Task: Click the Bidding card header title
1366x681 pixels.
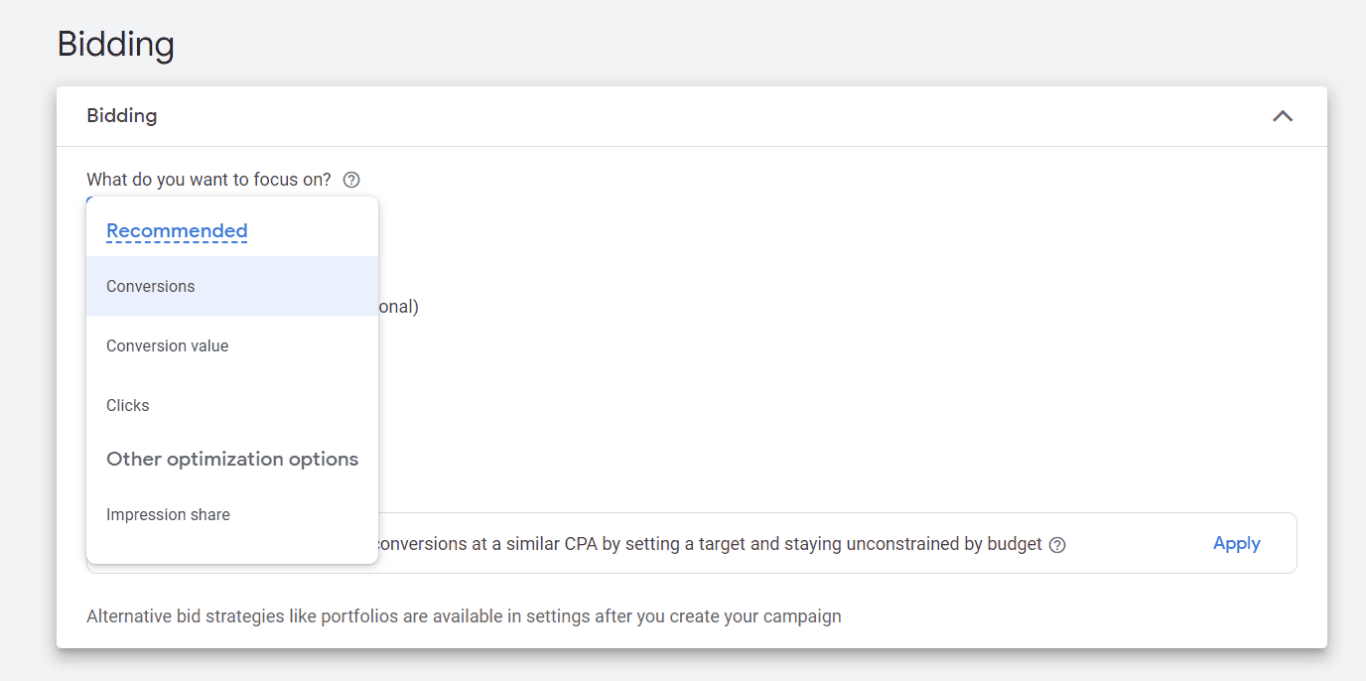Action: pyautogui.click(x=122, y=116)
